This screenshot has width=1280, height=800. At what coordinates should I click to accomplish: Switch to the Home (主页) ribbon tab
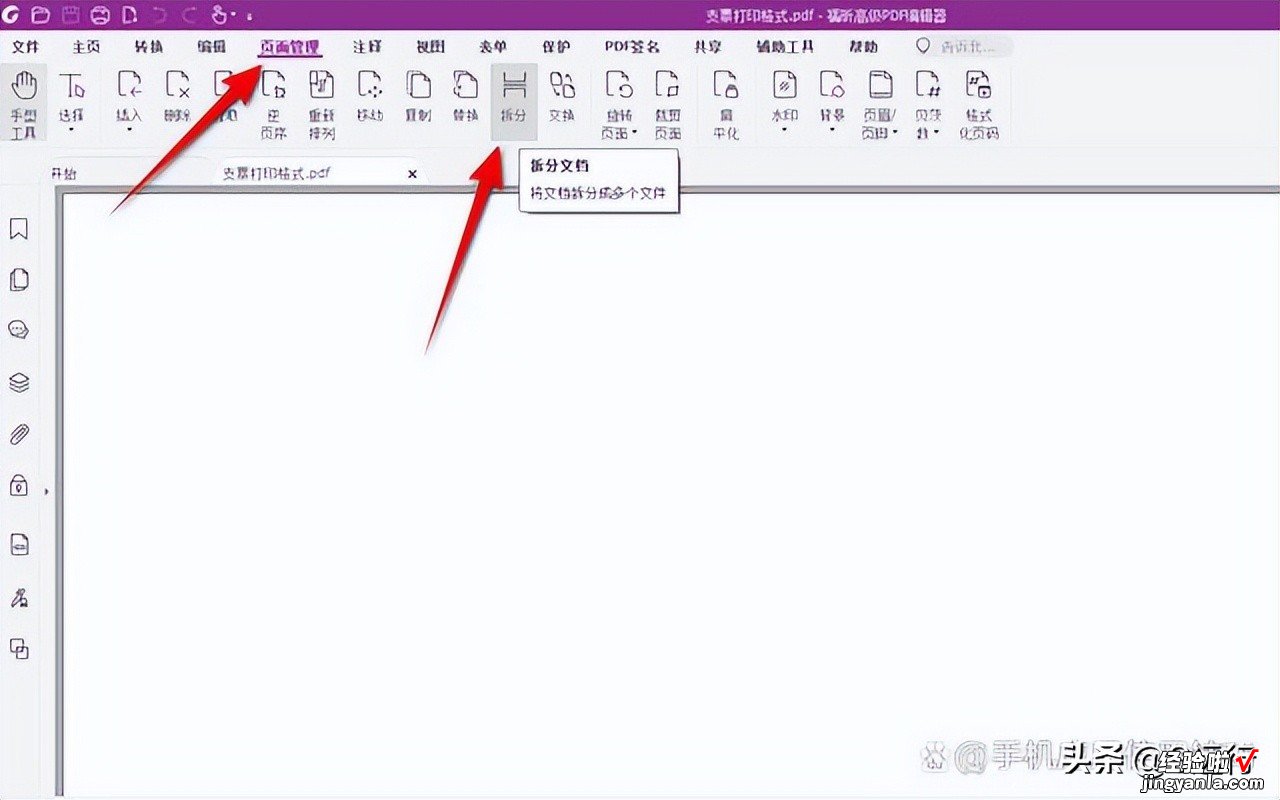coord(86,47)
